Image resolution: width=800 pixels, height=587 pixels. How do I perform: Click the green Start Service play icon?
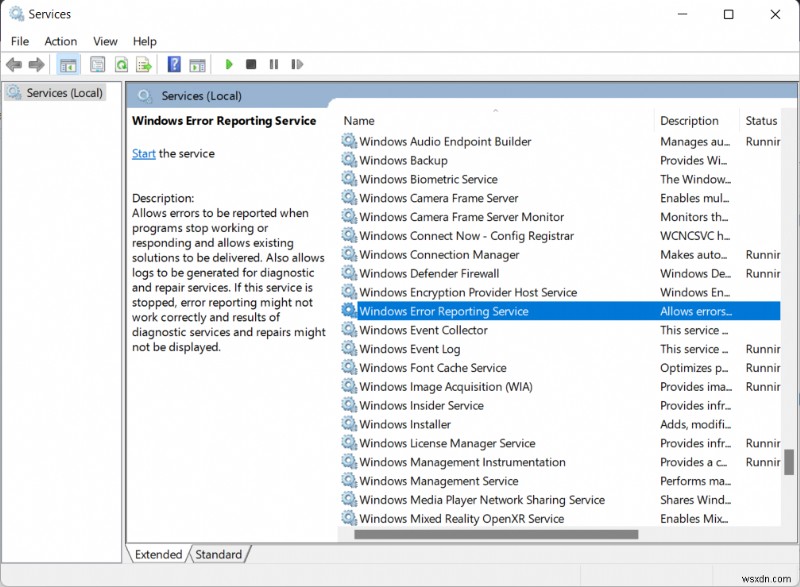[229, 64]
